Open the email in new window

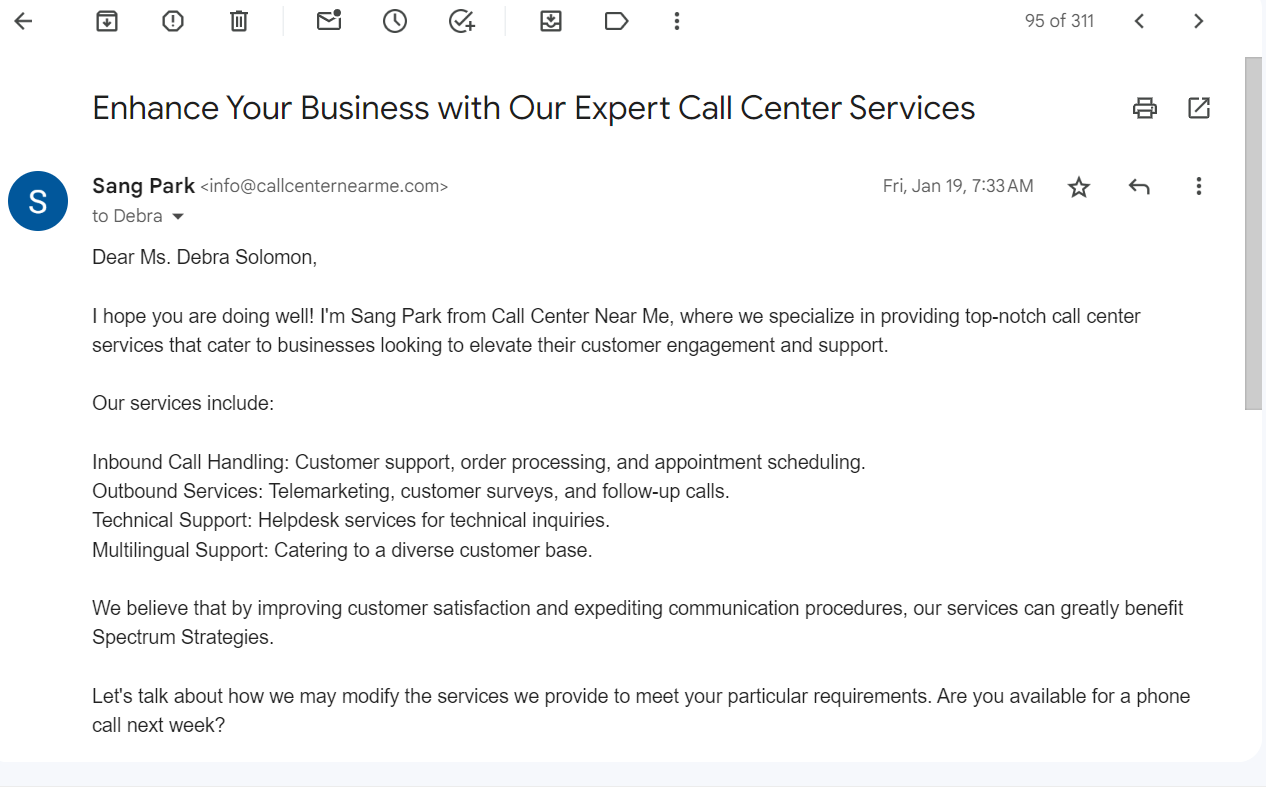click(x=1199, y=108)
